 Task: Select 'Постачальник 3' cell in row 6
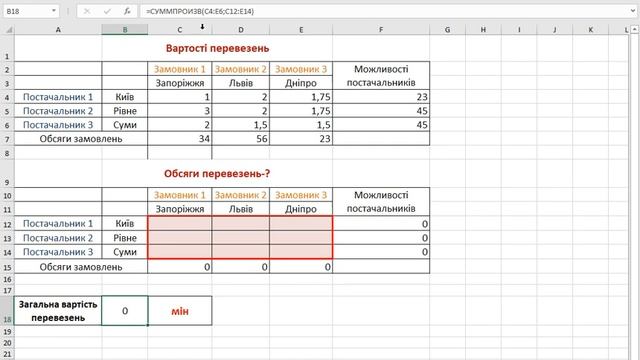58,124
